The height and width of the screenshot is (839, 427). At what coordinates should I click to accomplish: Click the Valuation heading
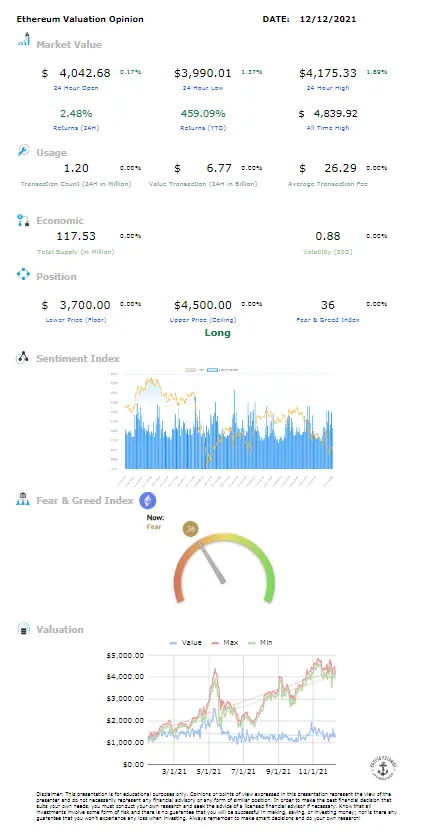tap(60, 629)
